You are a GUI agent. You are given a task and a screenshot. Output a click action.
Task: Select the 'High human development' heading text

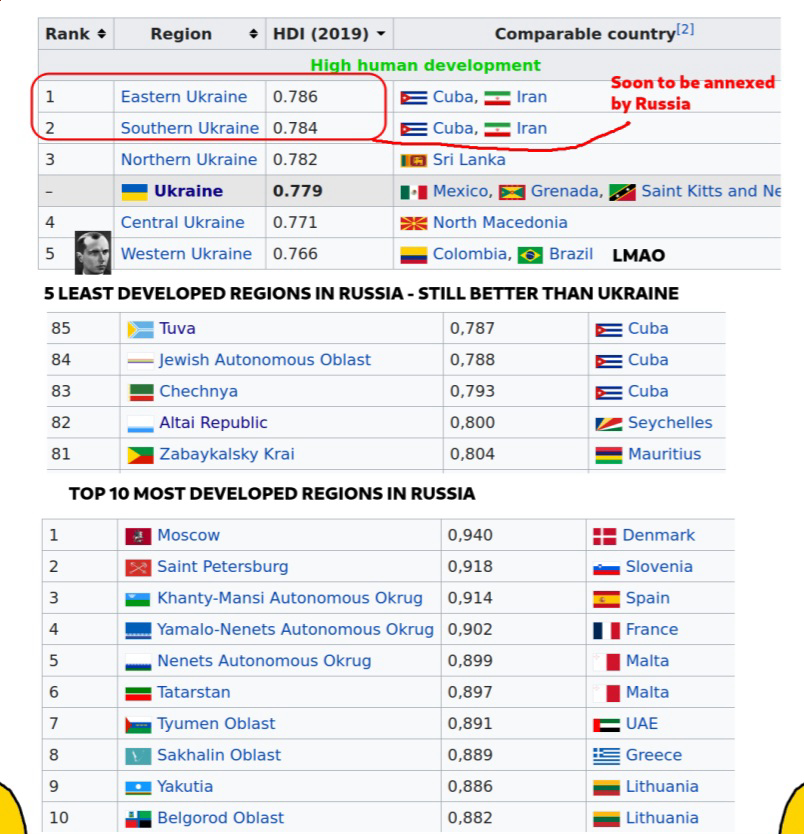(425, 65)
